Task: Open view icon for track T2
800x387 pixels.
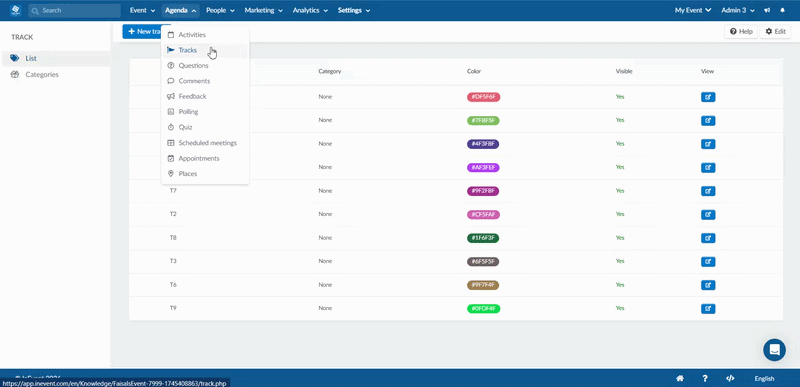Action: click(x=708, y=214)
